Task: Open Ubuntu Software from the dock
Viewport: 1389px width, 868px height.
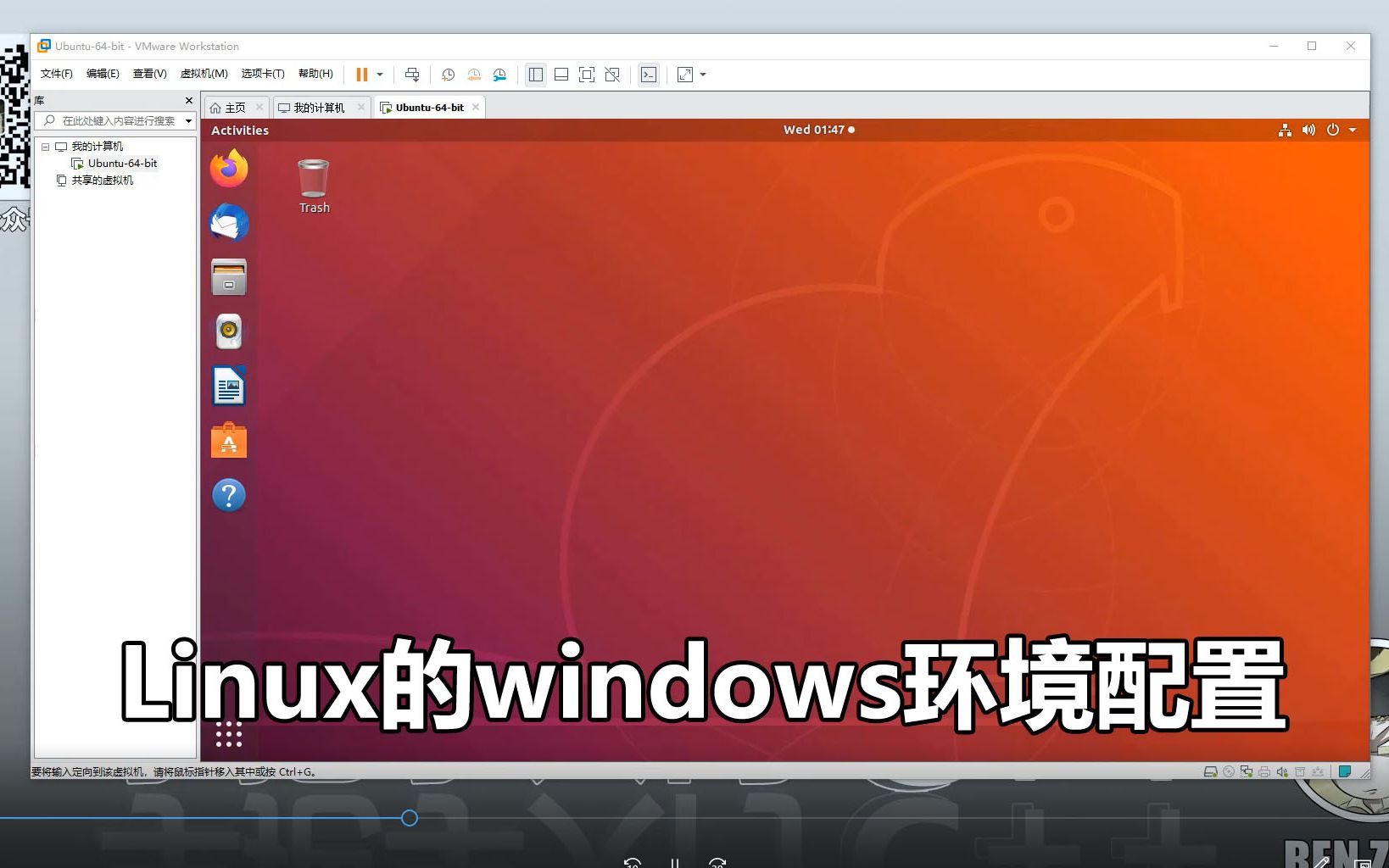Action: click(x=227, y=440)
